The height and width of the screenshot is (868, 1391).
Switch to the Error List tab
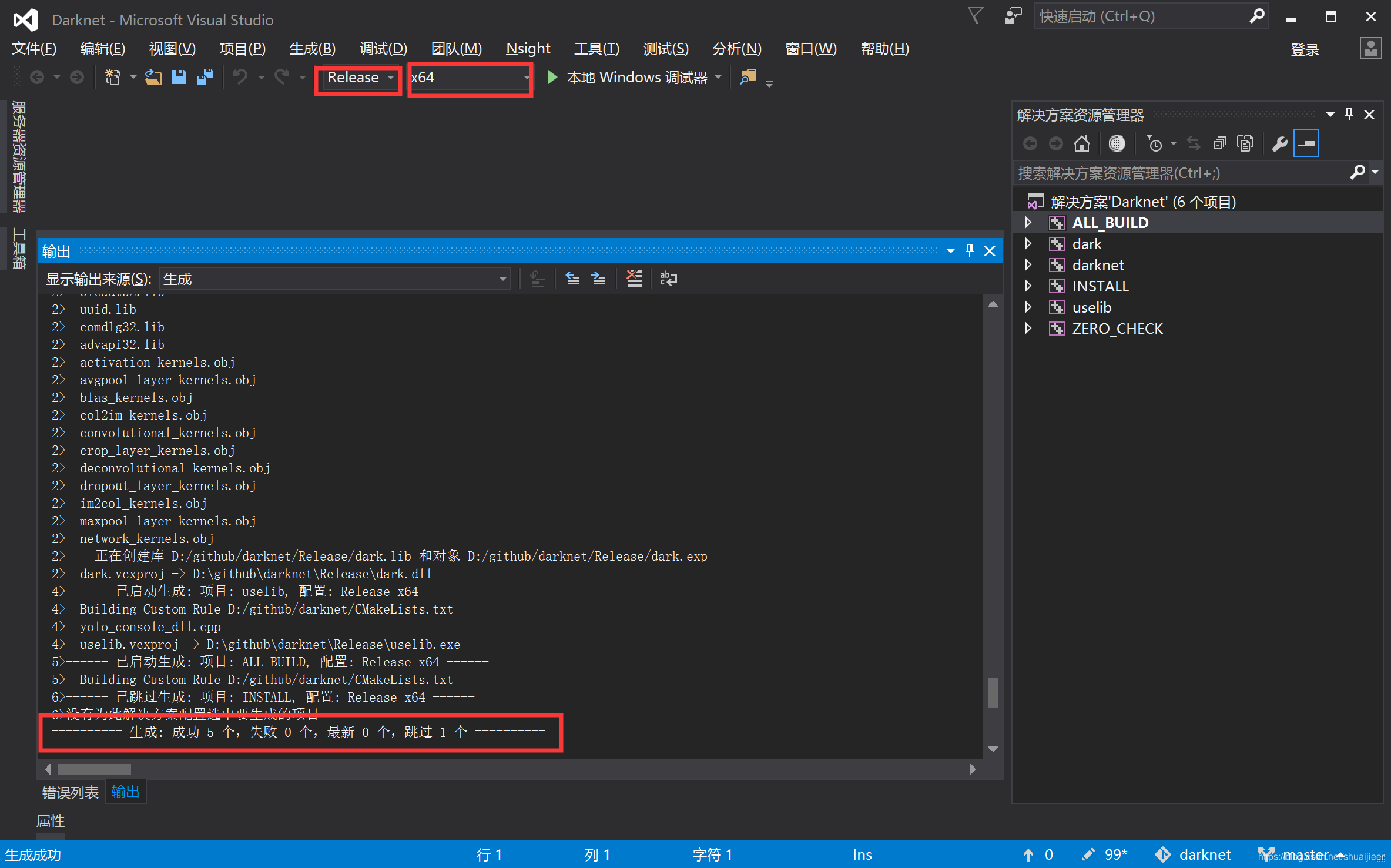pos(71,792)
